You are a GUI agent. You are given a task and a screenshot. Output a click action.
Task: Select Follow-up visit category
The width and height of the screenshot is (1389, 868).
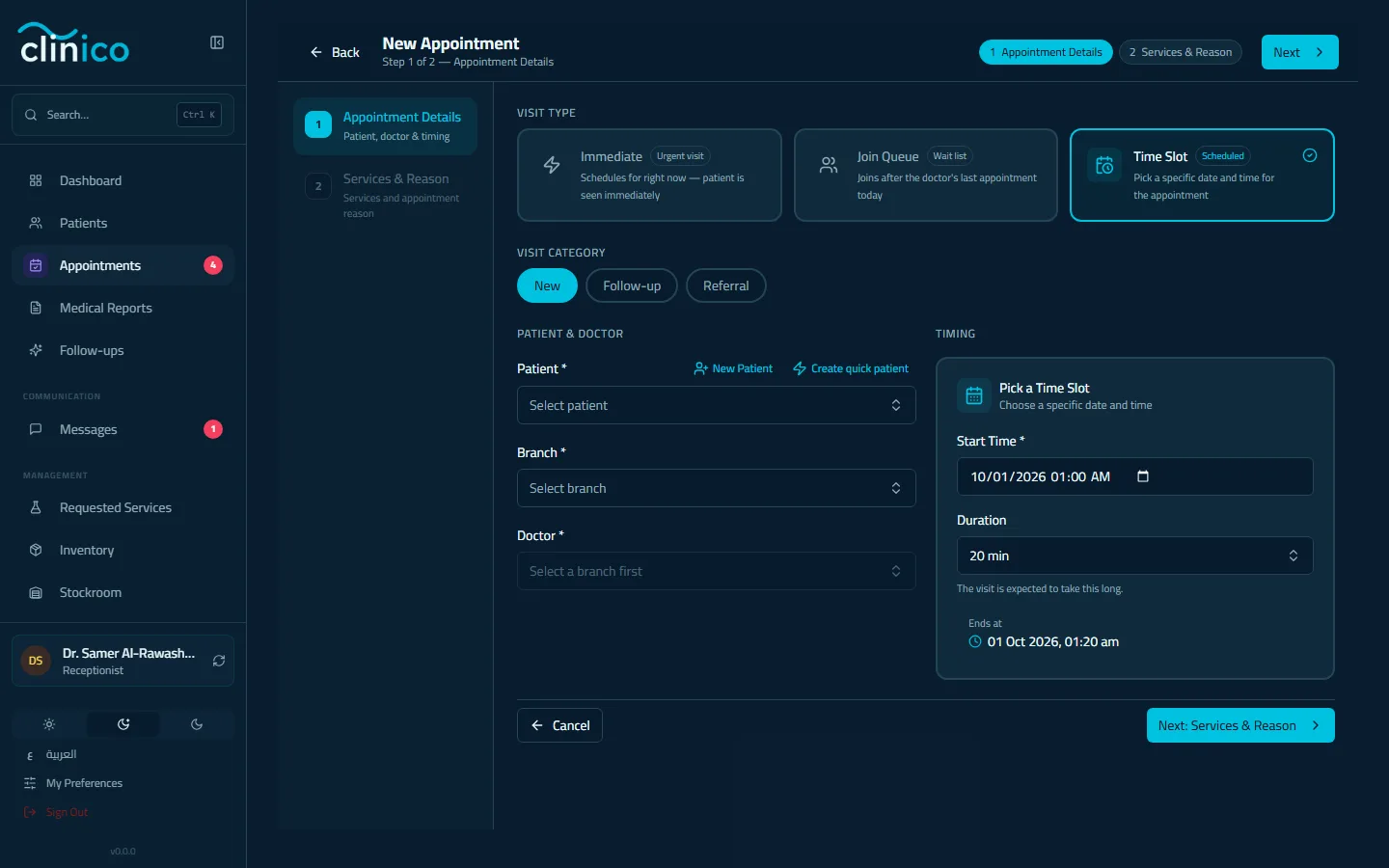click(632, 285)
